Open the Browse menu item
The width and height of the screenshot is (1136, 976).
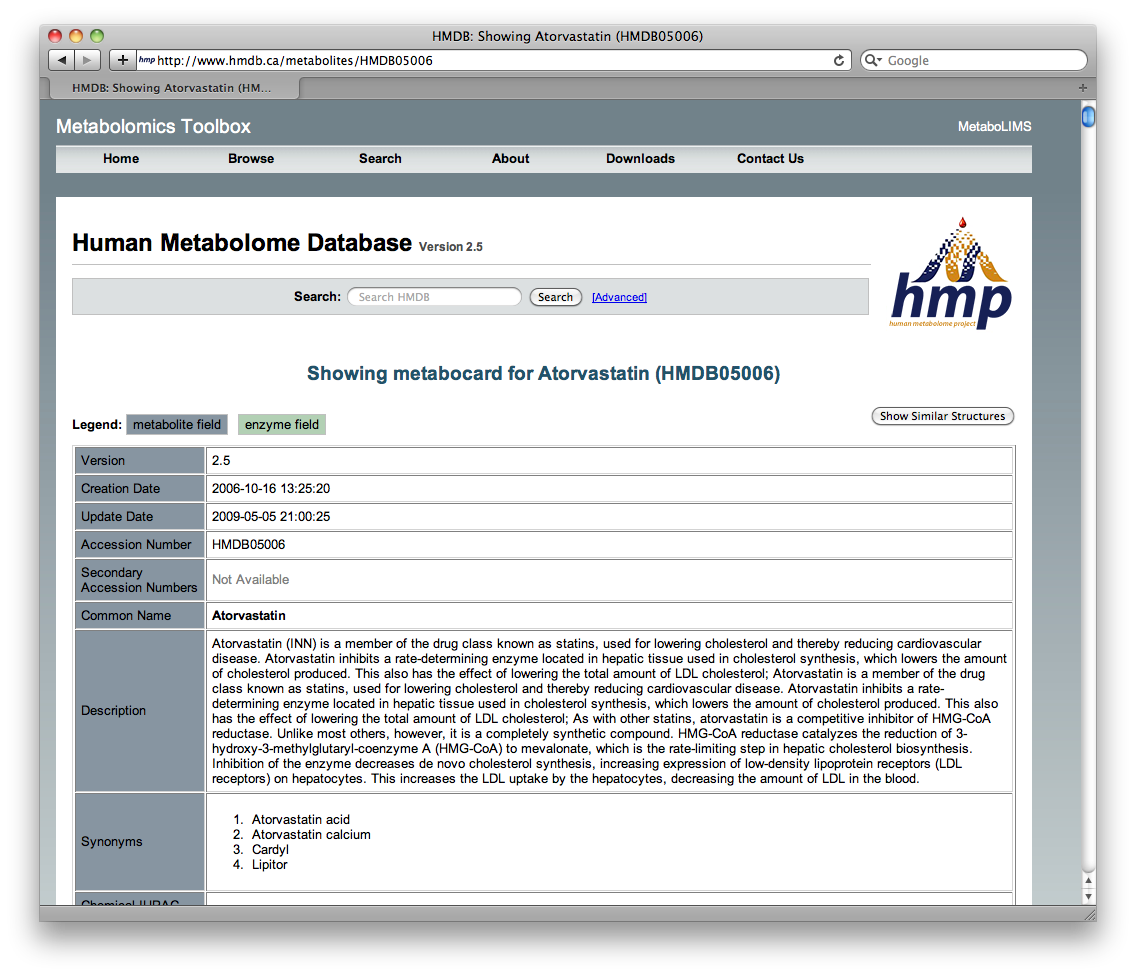coord(251,159)
